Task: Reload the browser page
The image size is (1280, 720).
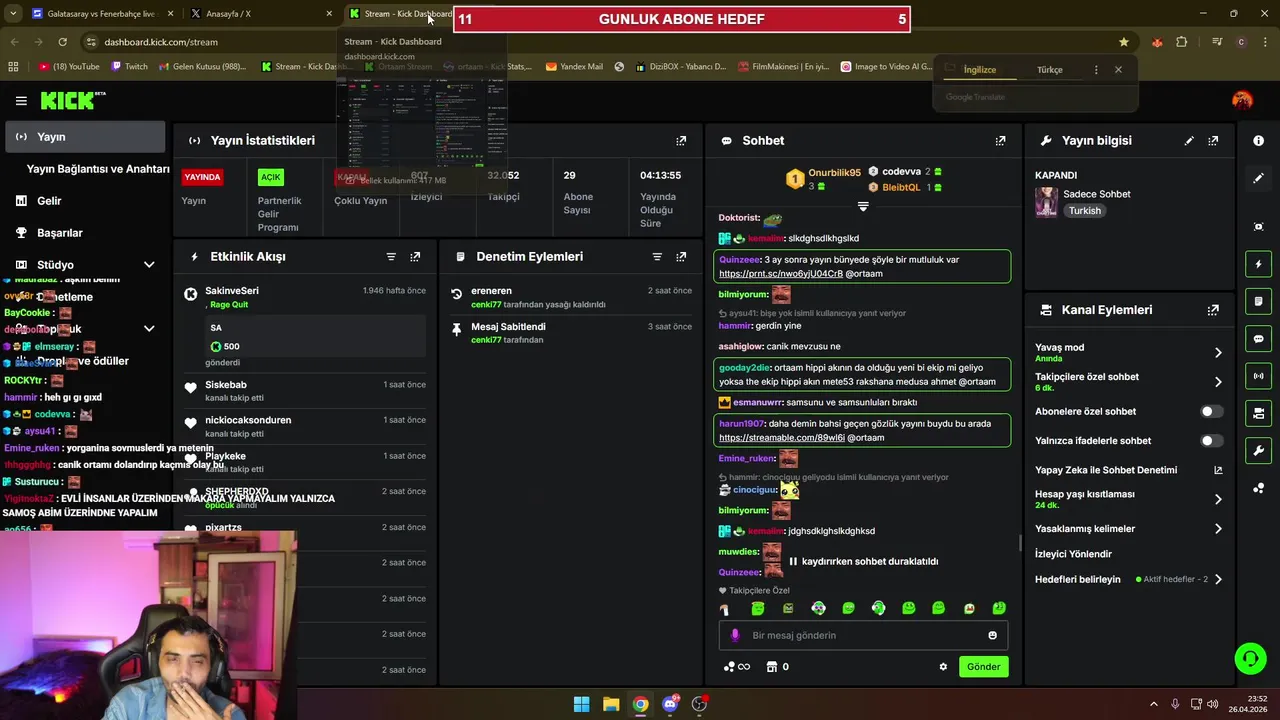Action: tap(62, 42)
